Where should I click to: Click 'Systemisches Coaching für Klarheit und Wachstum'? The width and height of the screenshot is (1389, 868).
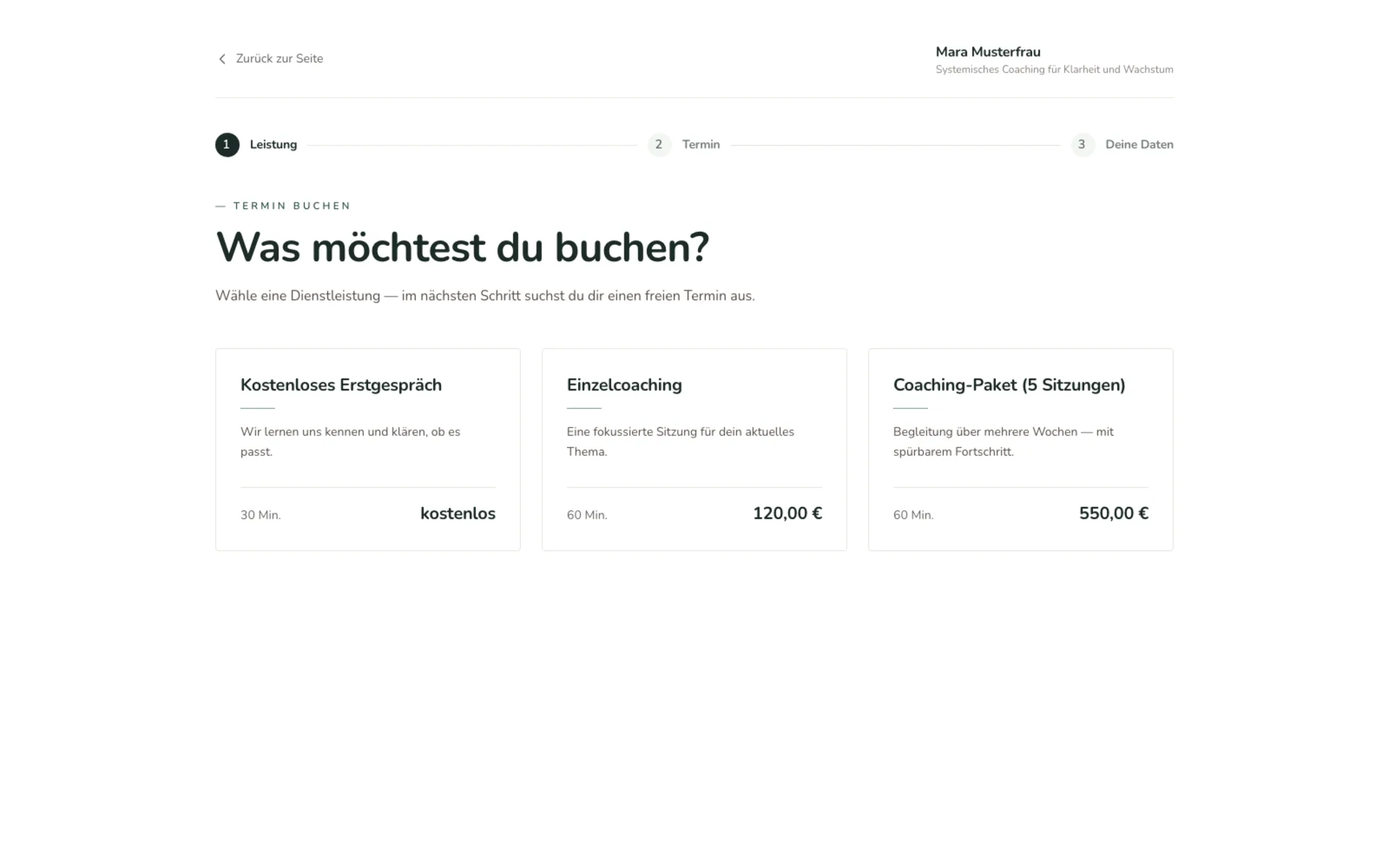click(1054, 69)
